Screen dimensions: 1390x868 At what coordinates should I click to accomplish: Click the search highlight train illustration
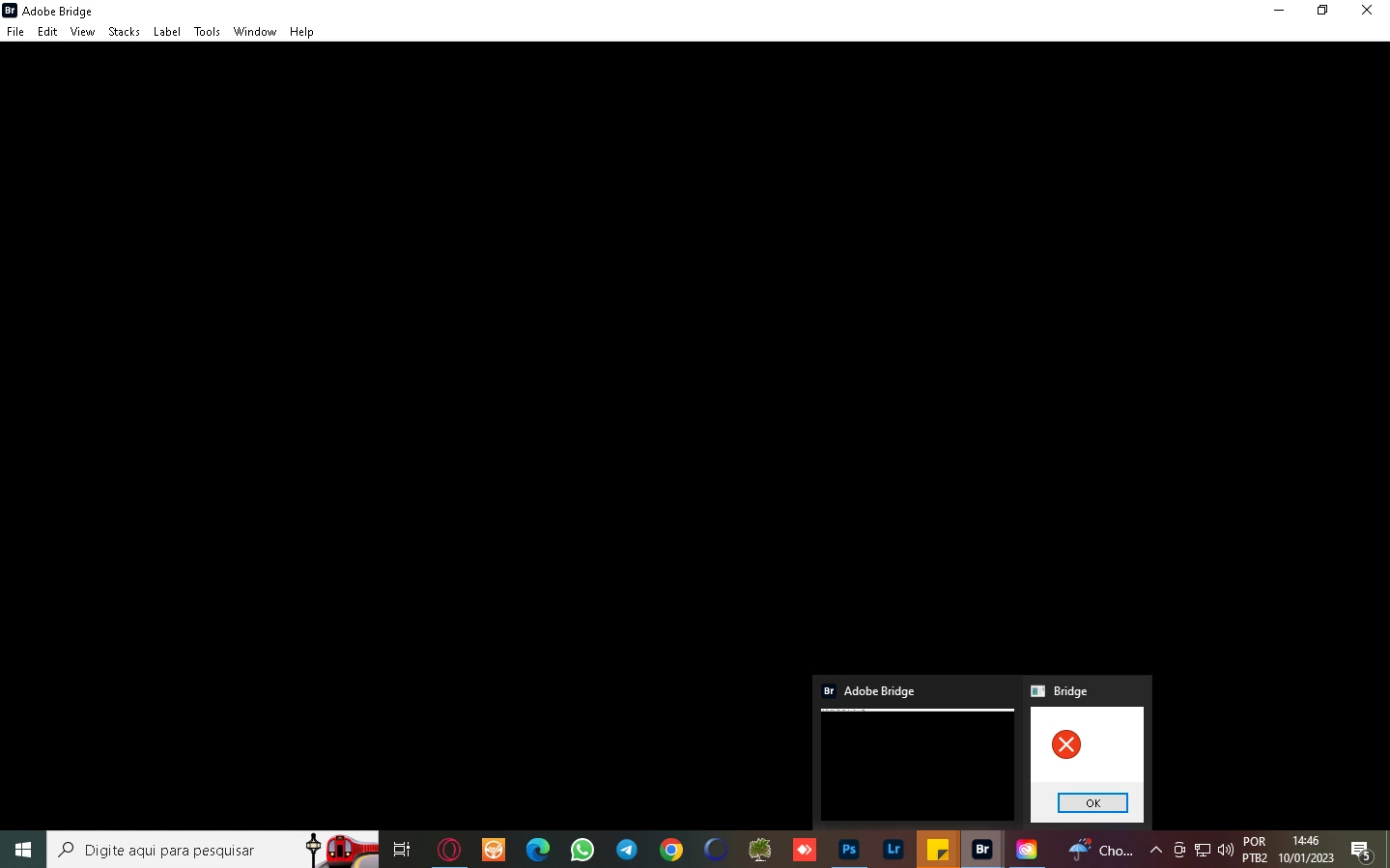coord(341,850)
